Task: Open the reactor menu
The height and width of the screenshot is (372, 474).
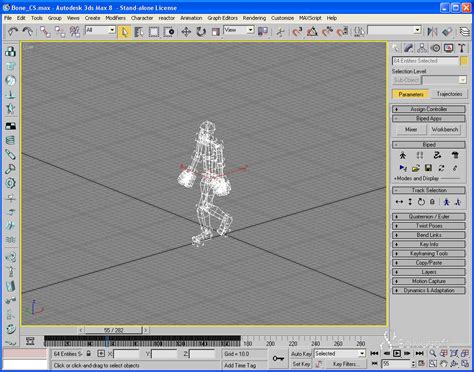Action: pos(166,18)
